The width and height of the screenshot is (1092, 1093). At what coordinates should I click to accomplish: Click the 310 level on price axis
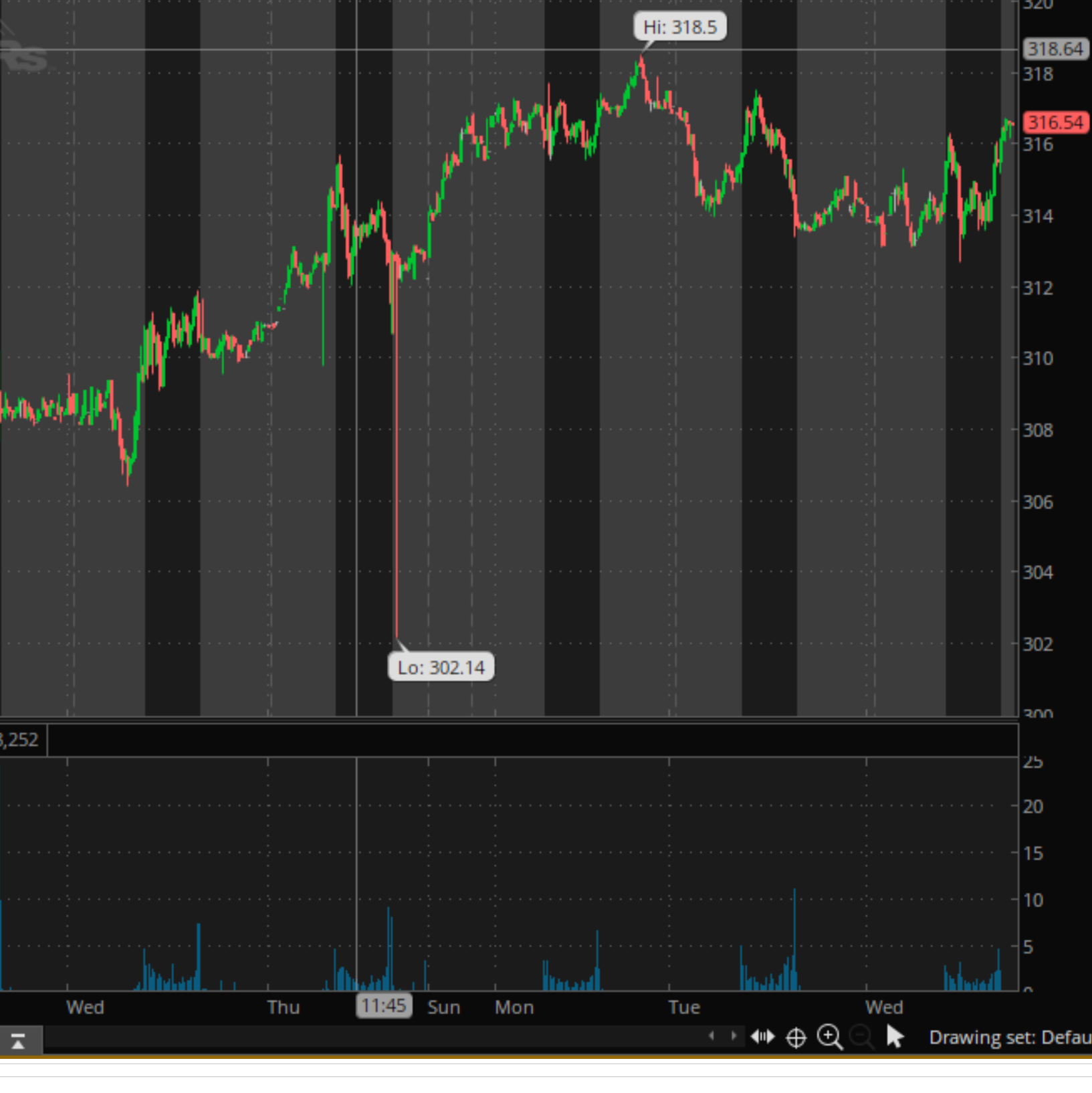1038,359
